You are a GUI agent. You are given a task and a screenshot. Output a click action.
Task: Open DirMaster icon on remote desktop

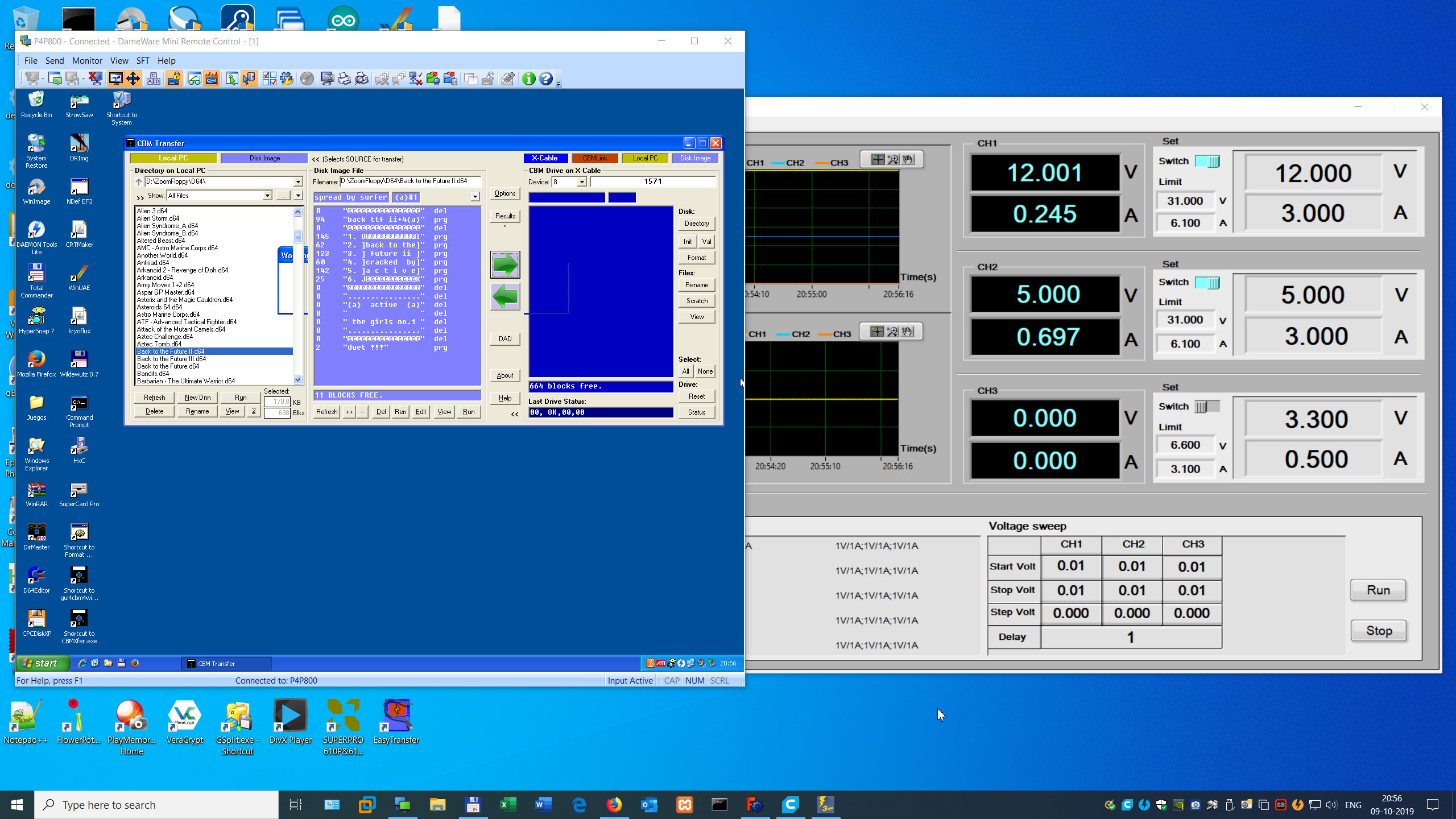coord(36,537)
